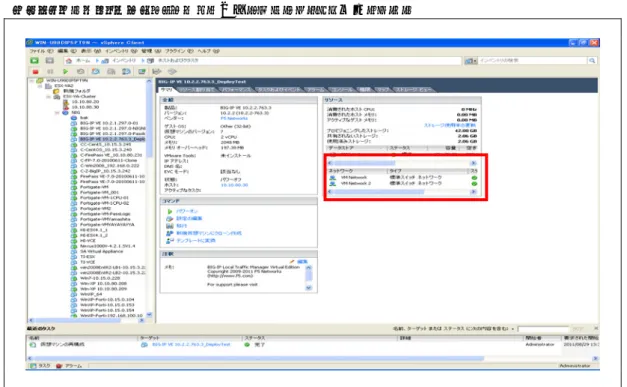
Task: Click the inventory search input field
Action: tap(532, 61)
